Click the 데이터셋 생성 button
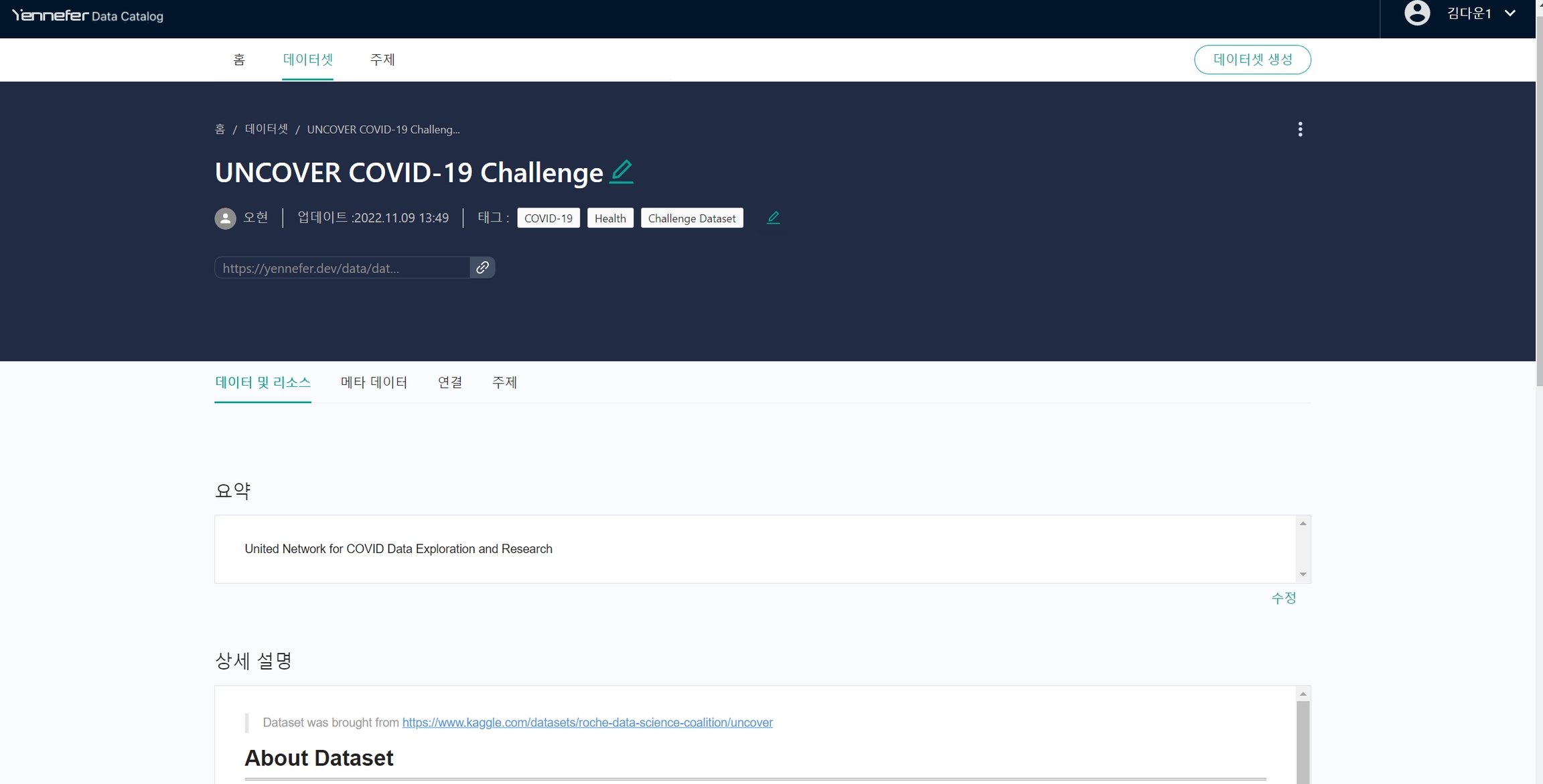Screen dimensions: 1543x784 1252,60
